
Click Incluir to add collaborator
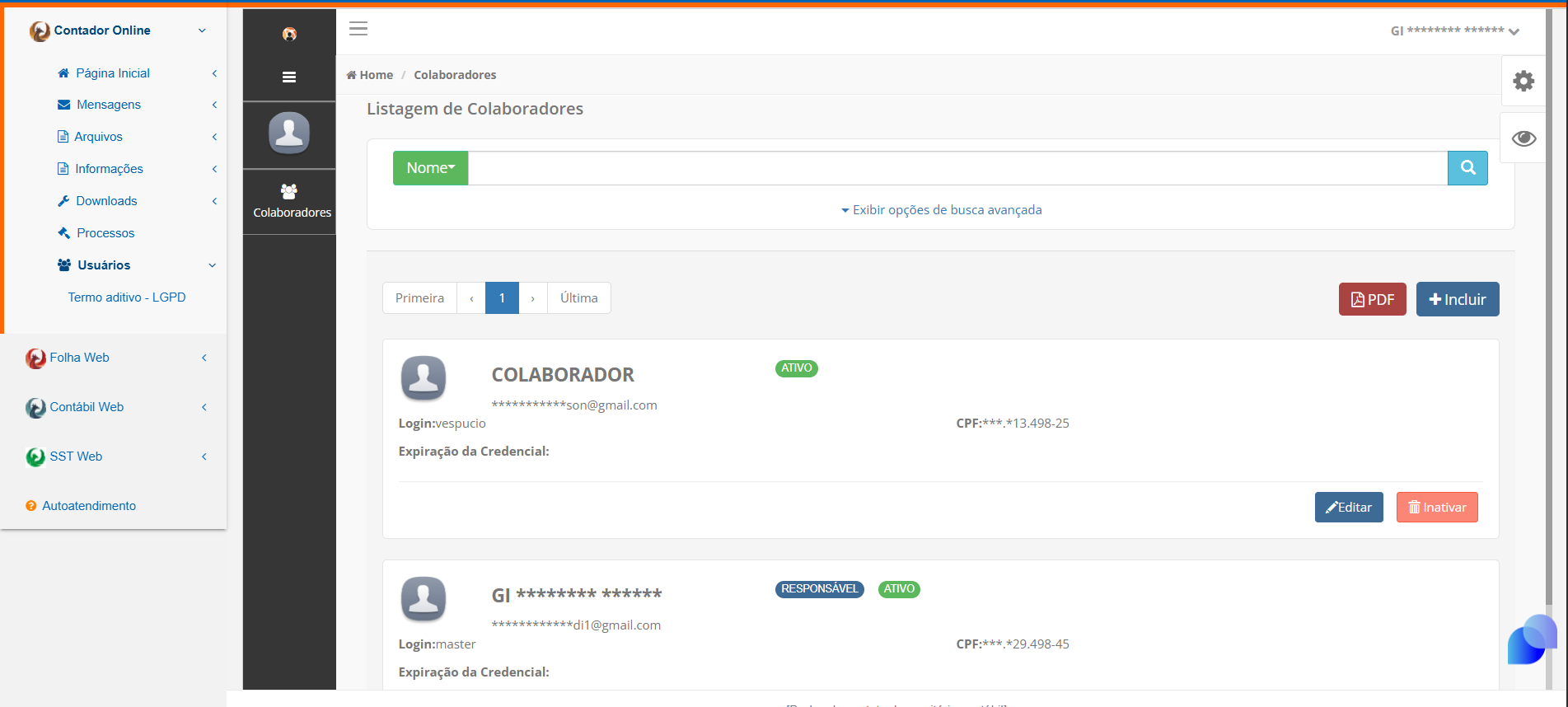[1458, 300]
